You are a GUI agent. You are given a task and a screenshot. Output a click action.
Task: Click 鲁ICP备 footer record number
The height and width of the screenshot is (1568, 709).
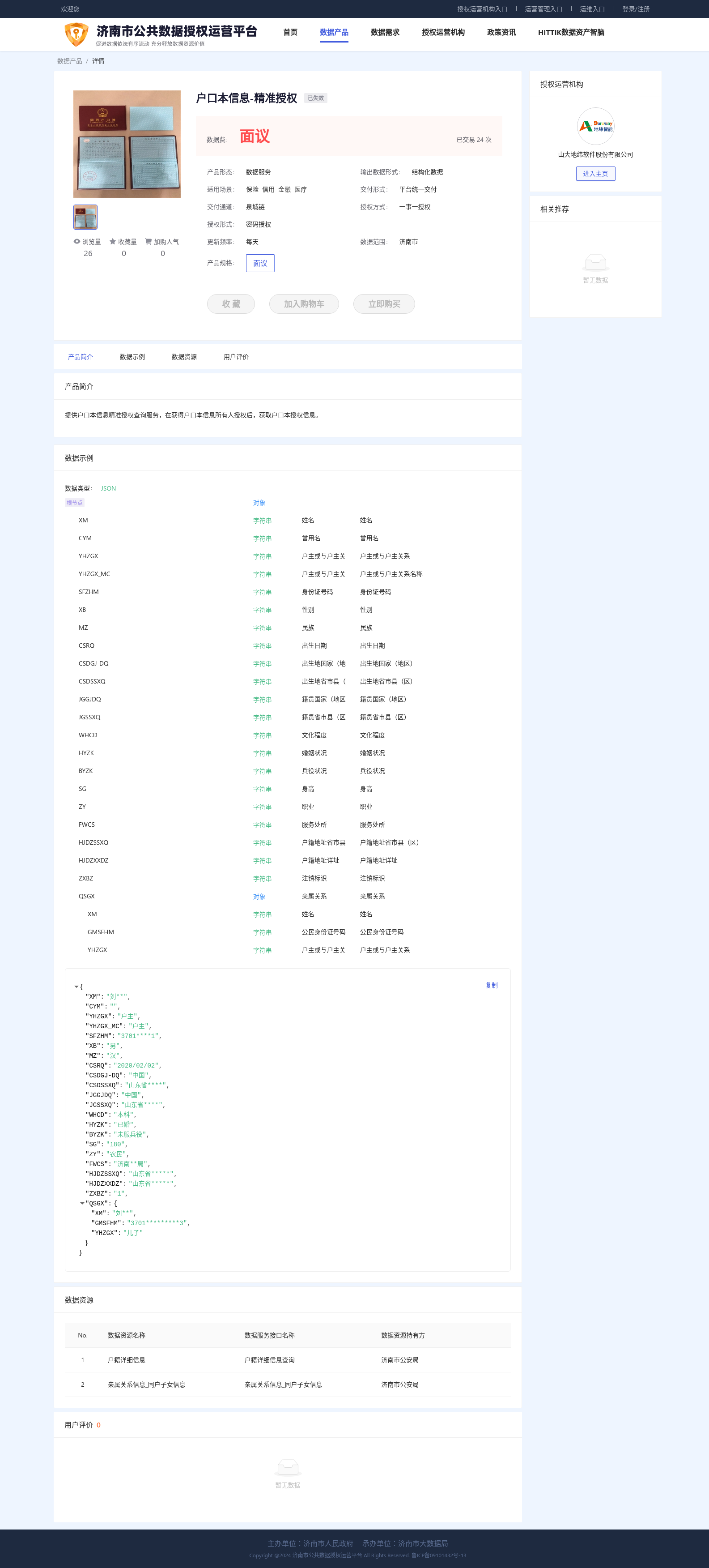[x=438, y=1555]
